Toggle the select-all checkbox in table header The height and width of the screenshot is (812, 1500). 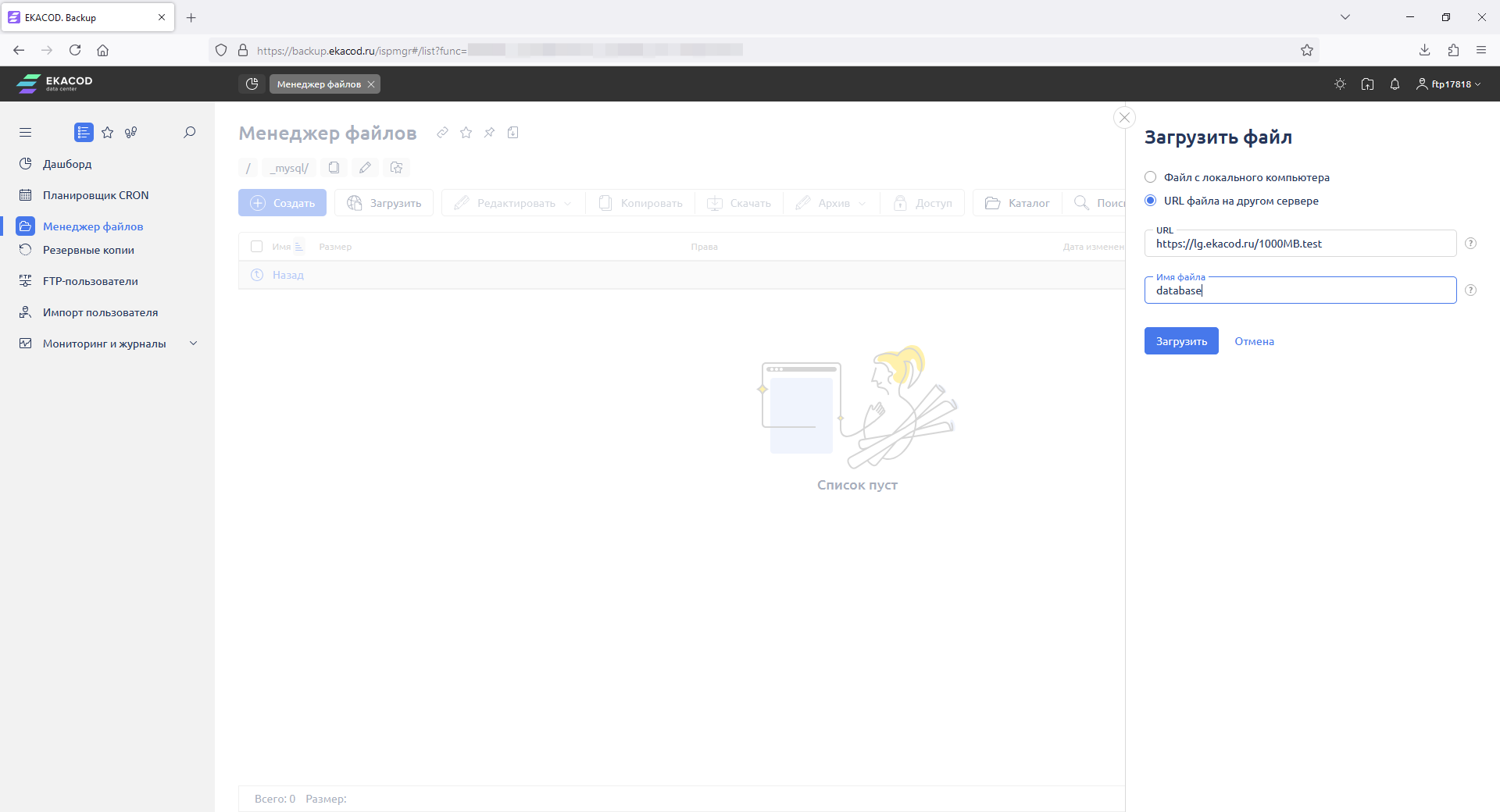(x=256, y=247)
